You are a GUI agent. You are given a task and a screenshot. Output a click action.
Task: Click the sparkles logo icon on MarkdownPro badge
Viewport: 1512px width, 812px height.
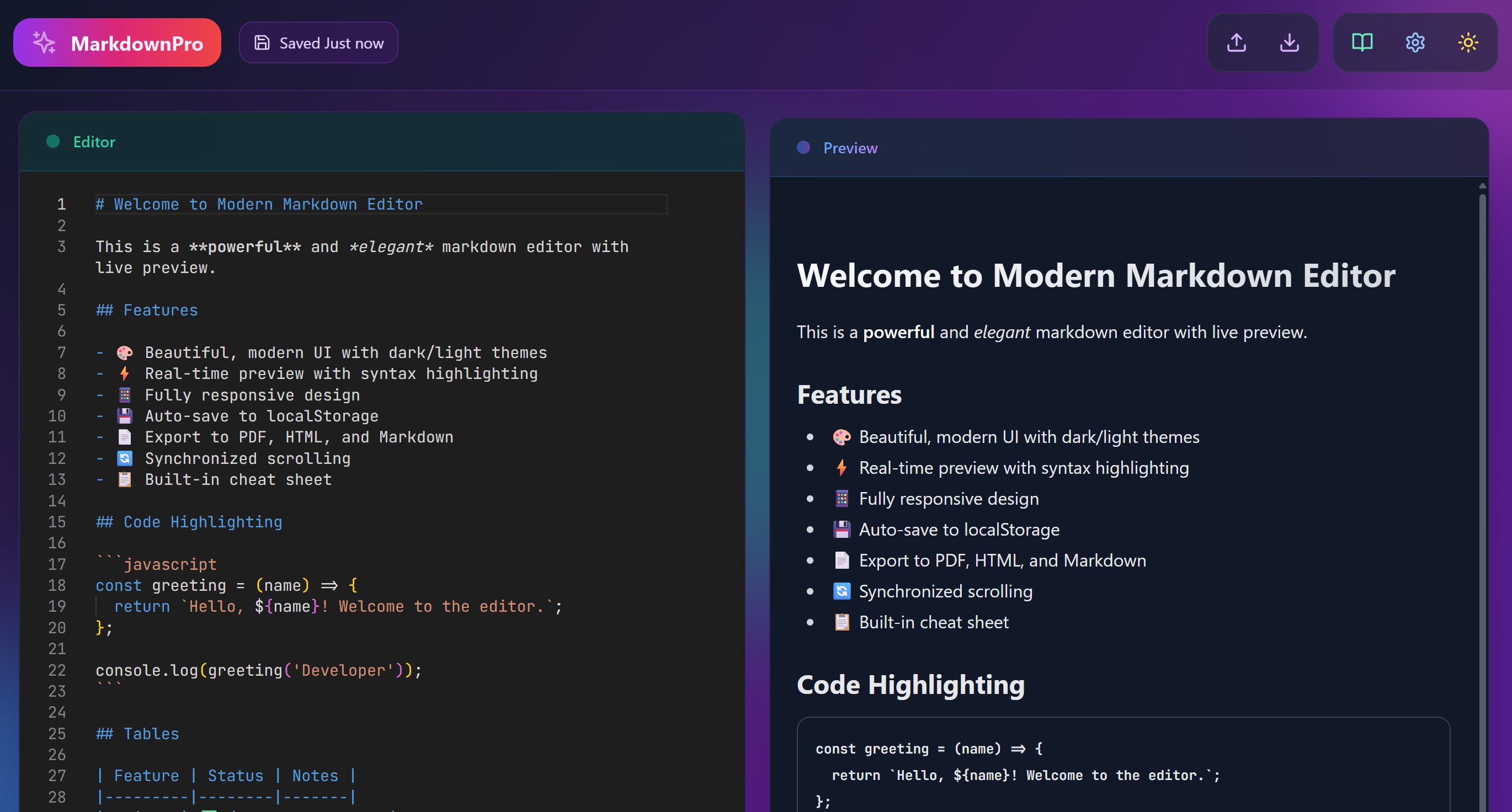(45, 42)
